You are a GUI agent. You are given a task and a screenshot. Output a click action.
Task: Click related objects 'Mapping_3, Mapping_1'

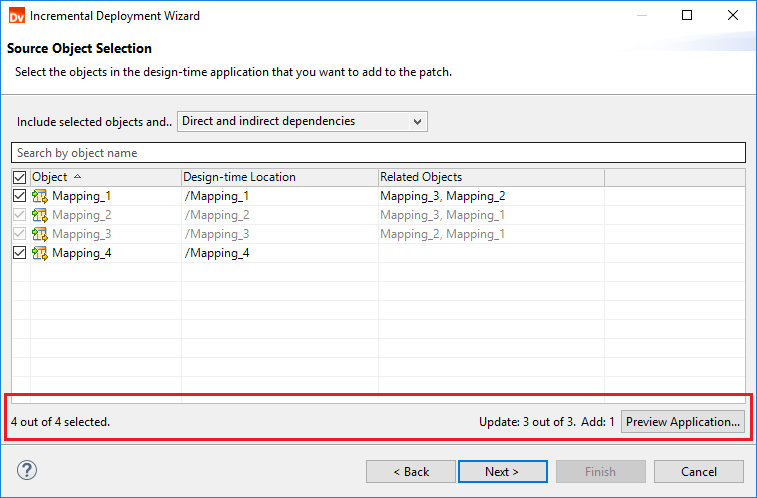(x=443, y=215)
